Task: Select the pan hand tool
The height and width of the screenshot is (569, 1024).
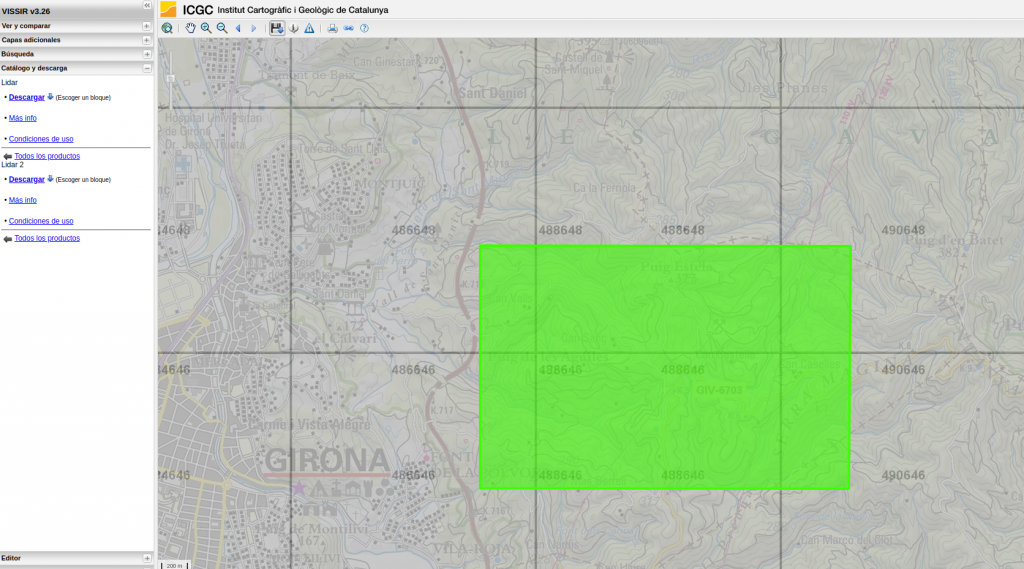Action: pos(190,28)
